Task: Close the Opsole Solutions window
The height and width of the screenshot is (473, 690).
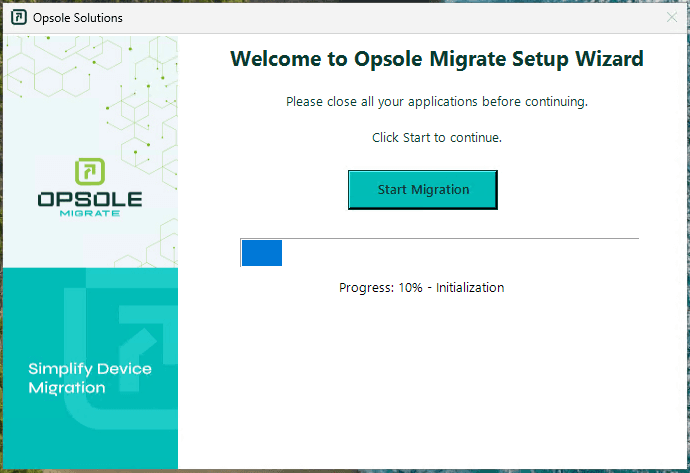Action: pyautogui.click(x=672, y=17)
